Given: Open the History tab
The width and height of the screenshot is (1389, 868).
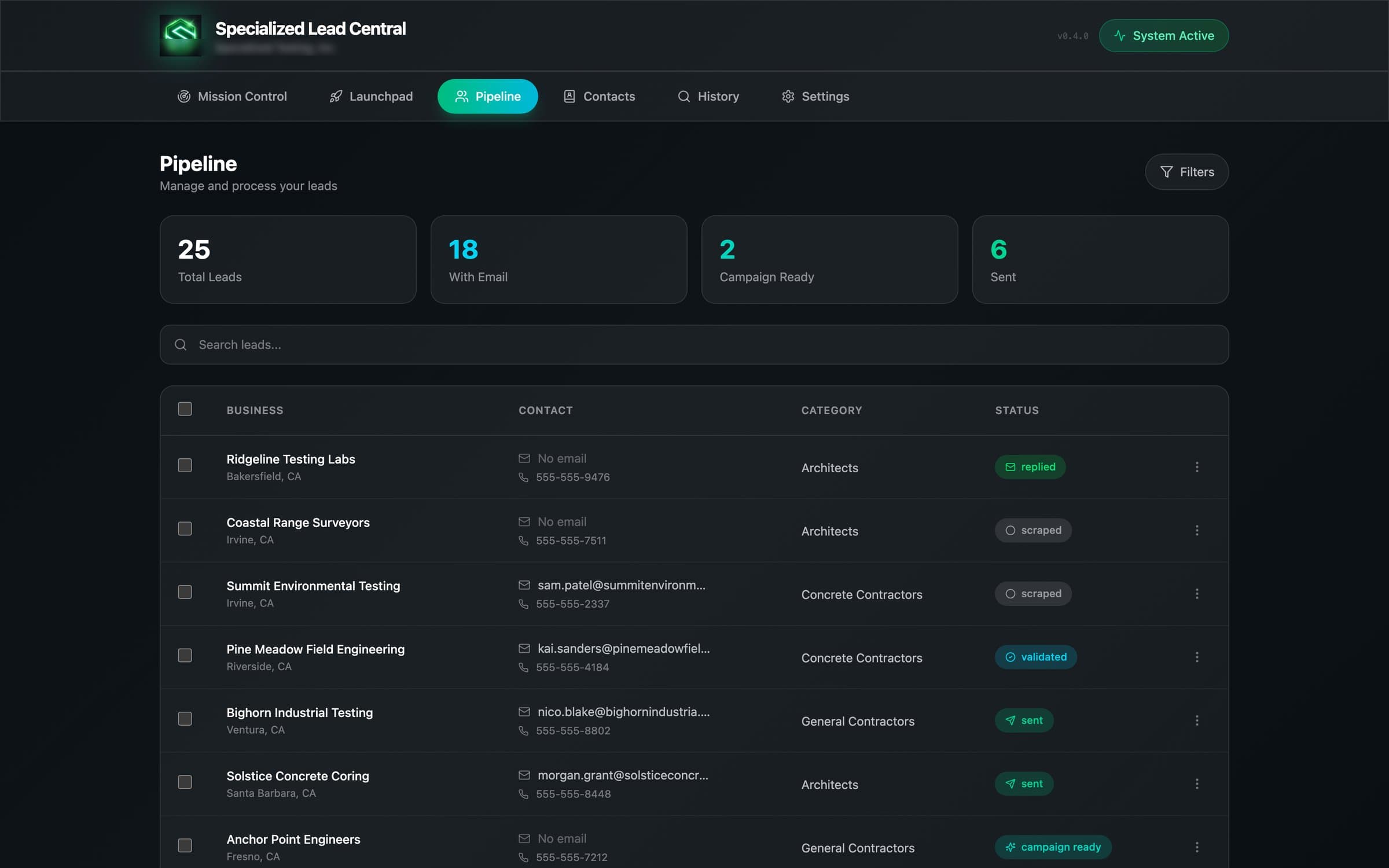Looking at the screenshot, I should pos(708,96).
